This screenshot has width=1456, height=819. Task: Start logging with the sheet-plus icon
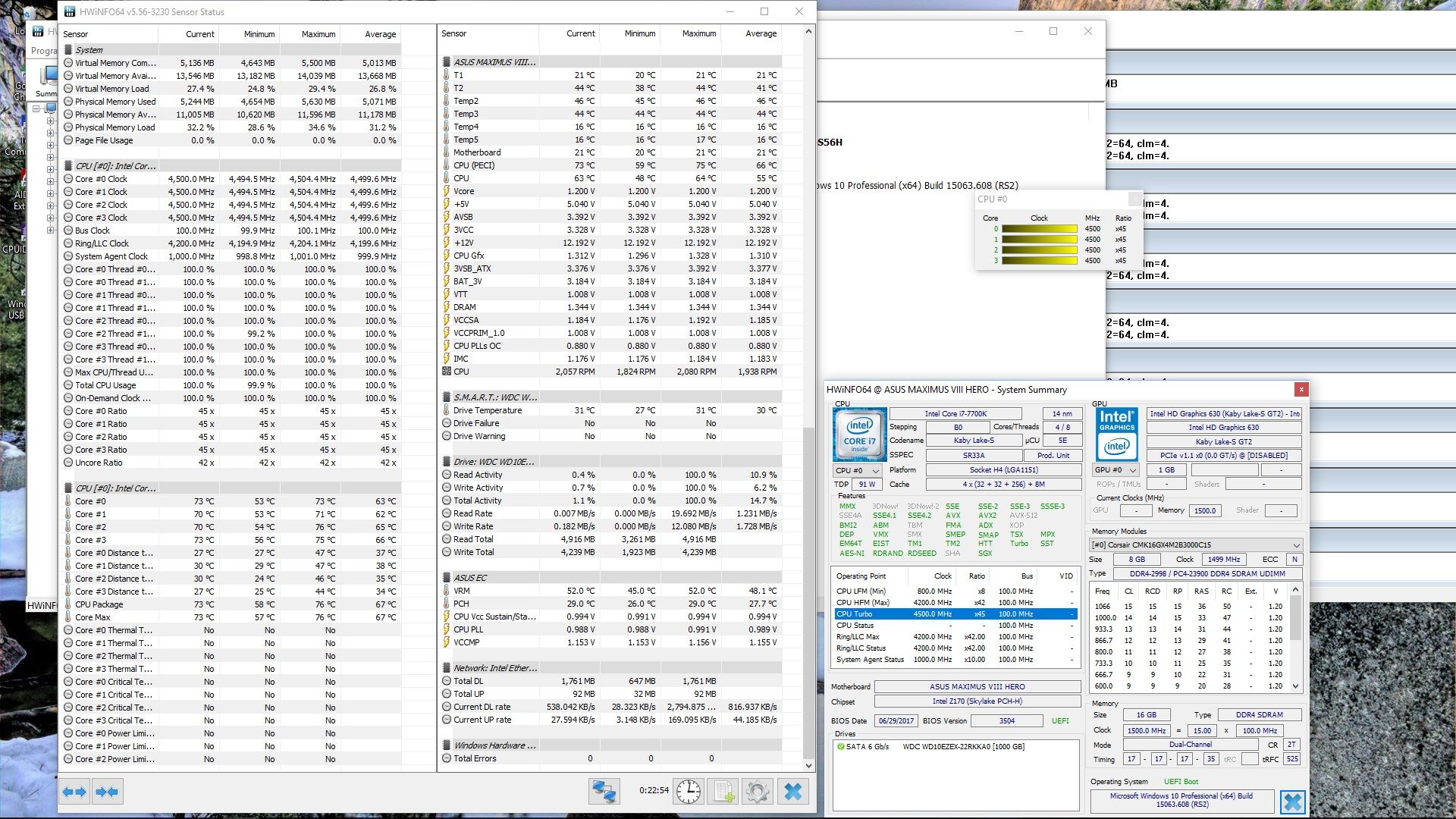[723, 792]
